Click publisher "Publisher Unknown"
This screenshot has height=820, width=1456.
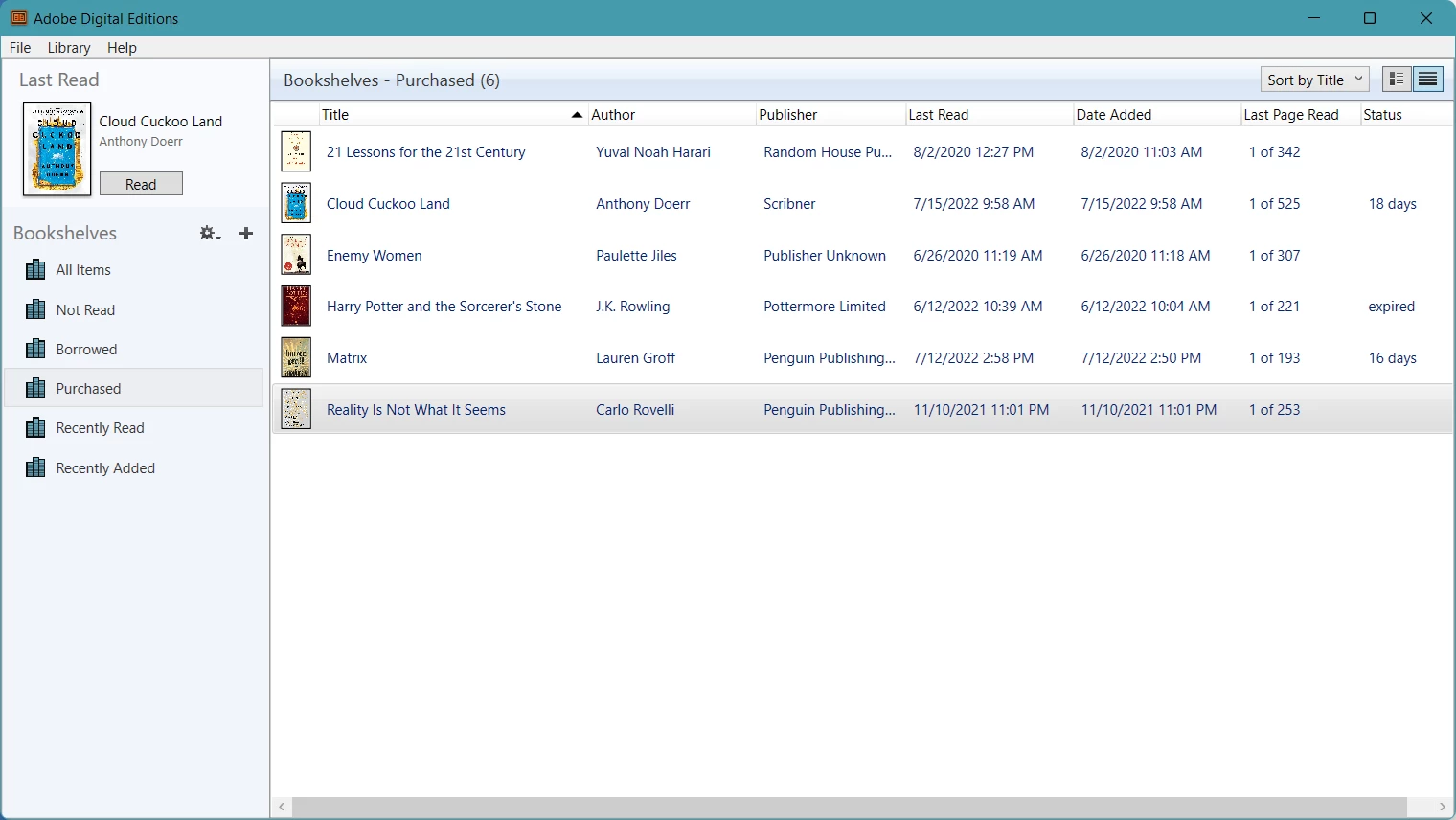825,256
